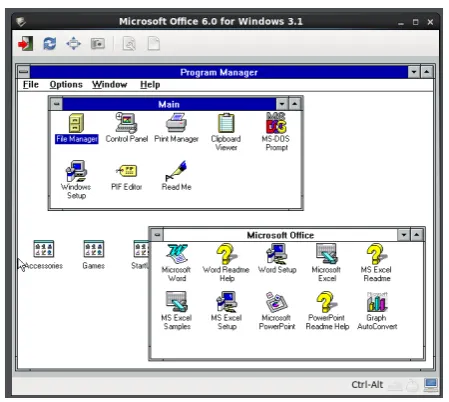Click the Main window title bar
Viewport: 449px width, 402px height.
pos(169,104)
